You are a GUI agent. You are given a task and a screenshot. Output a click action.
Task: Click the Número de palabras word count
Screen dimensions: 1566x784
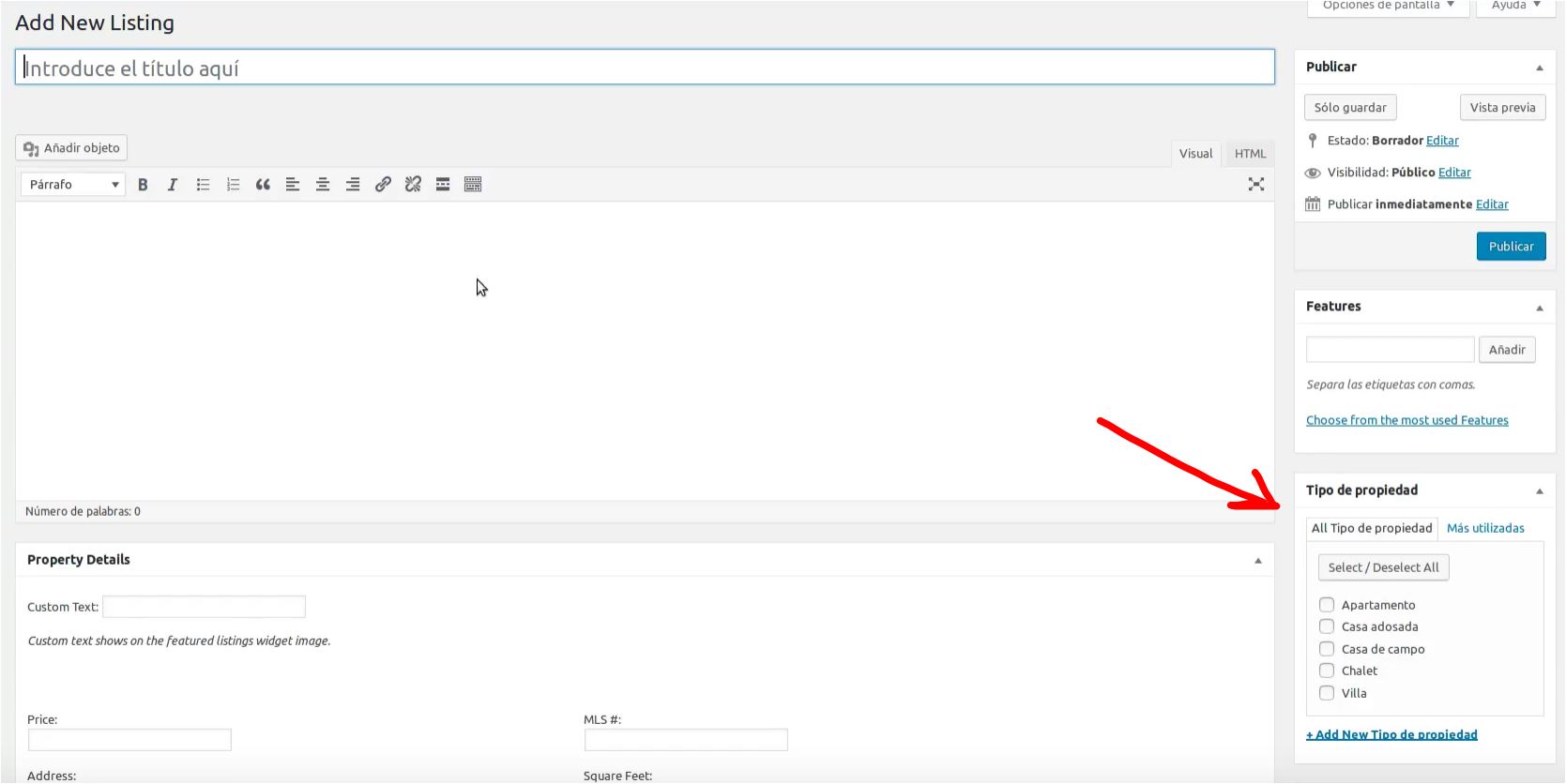(x=83, y=511)
